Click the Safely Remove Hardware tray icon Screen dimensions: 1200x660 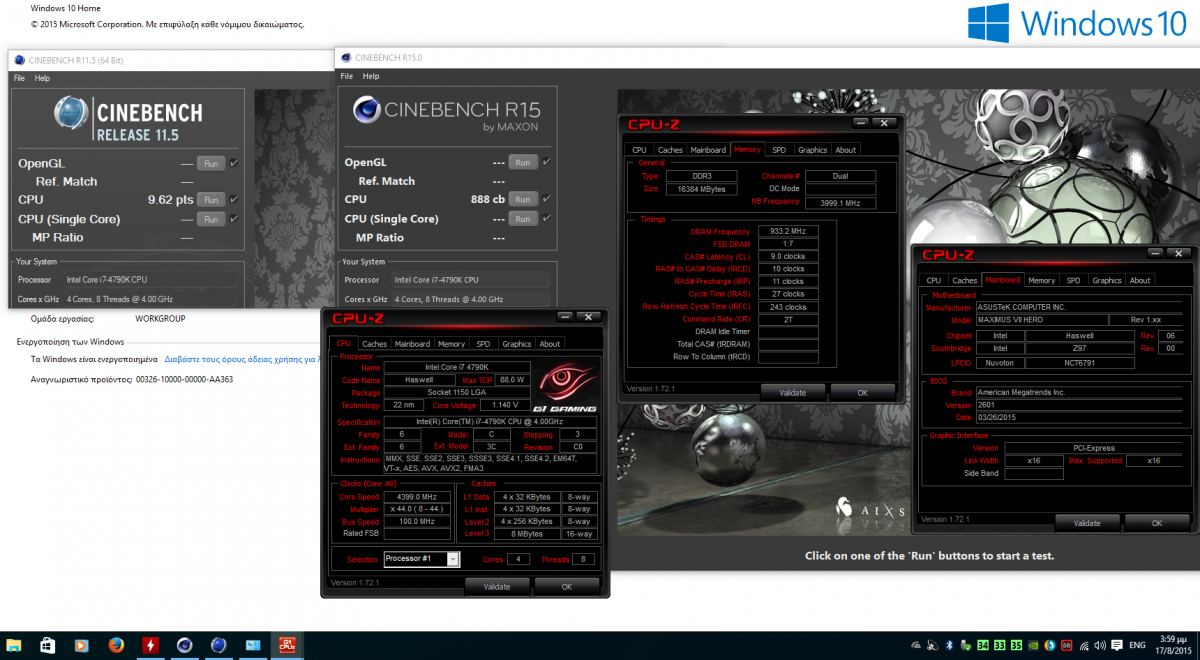point(965,646)
